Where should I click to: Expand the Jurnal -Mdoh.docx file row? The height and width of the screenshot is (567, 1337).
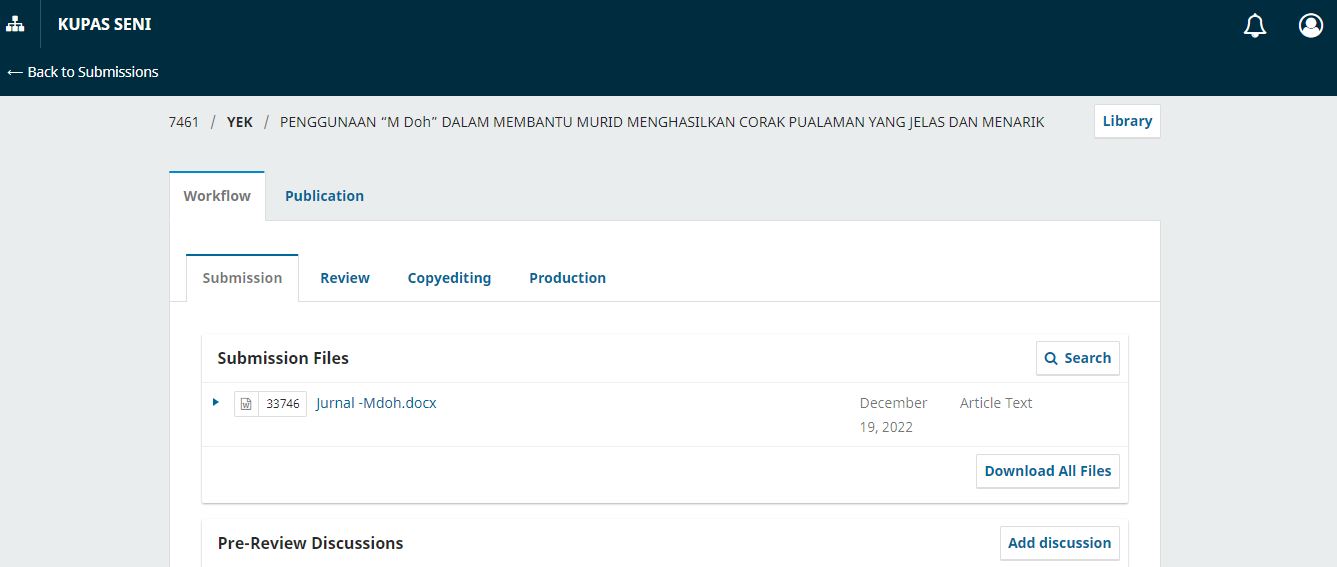(216, 403)
